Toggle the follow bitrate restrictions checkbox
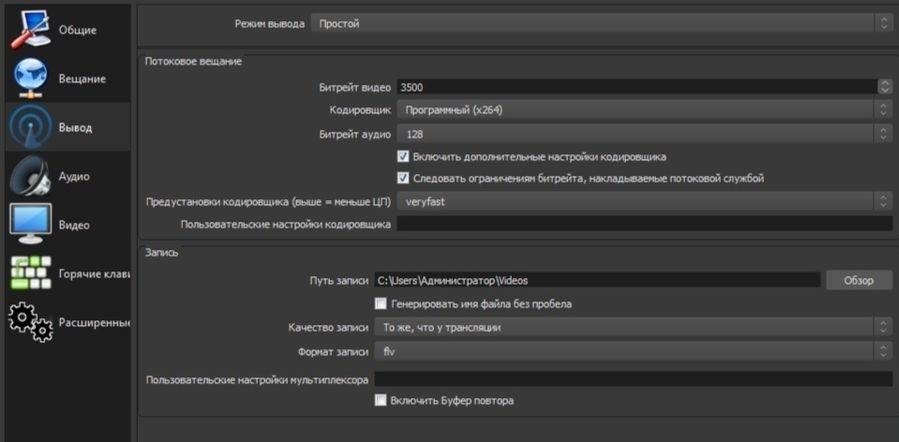 403,179
